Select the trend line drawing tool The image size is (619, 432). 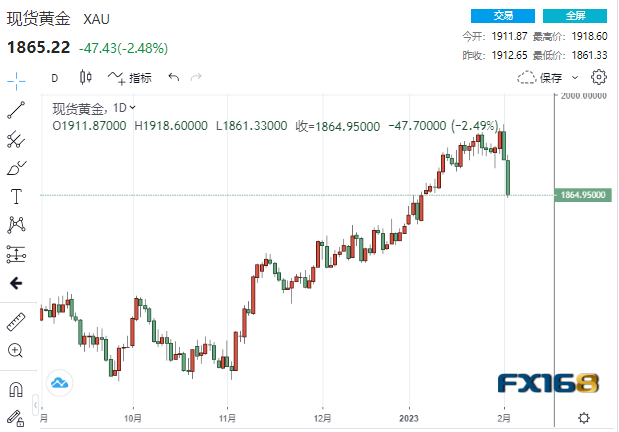[x=16, y=110]
